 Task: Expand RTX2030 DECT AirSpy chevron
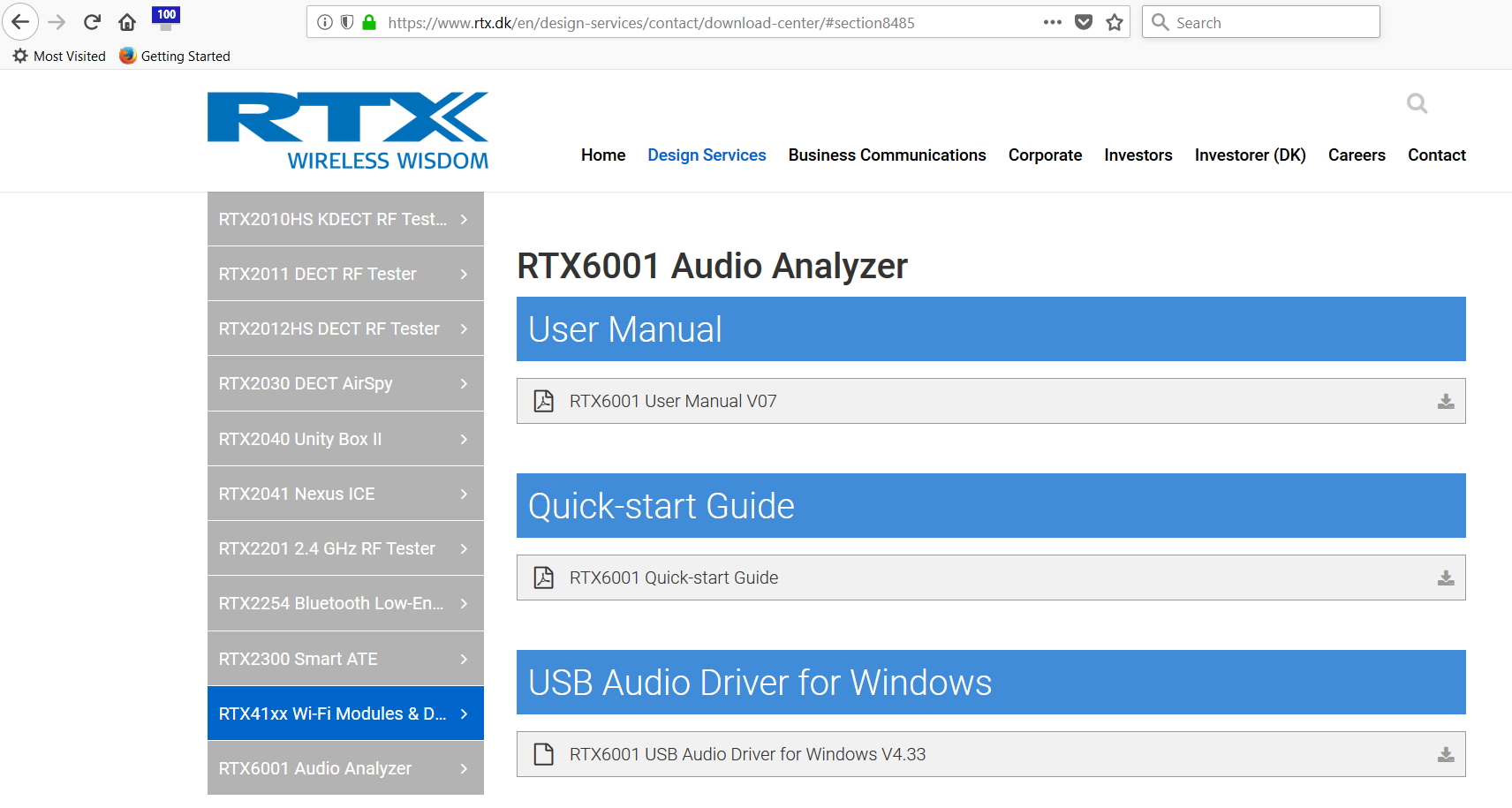pyautogui.click(x=464, y=383)
